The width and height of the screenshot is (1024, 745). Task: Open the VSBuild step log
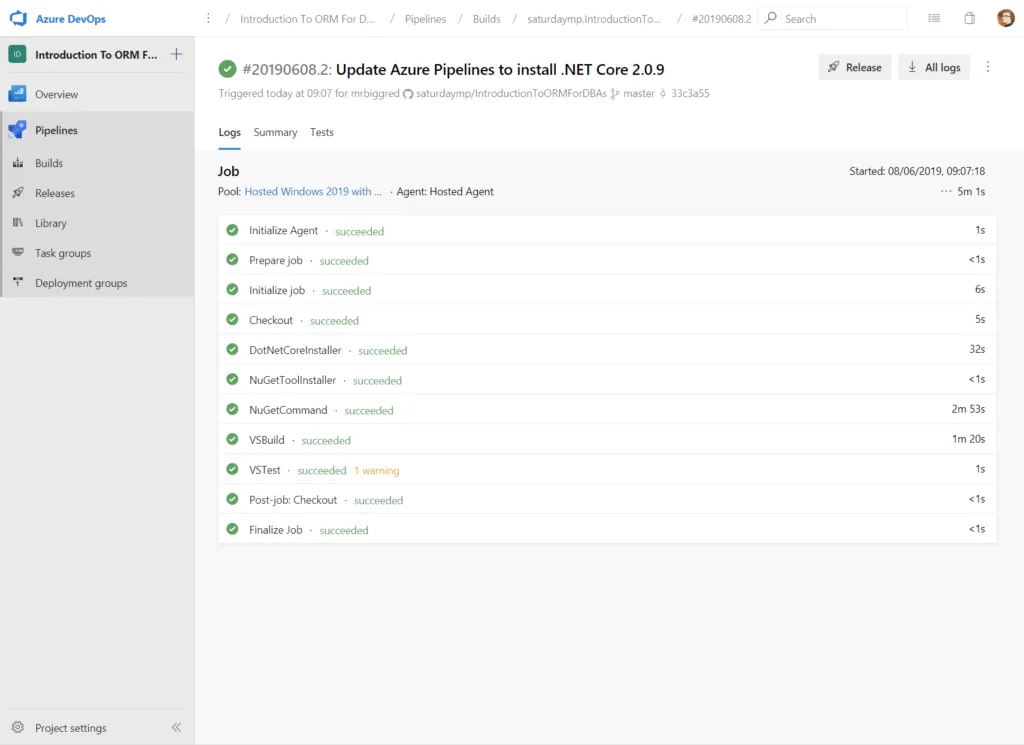607,439
